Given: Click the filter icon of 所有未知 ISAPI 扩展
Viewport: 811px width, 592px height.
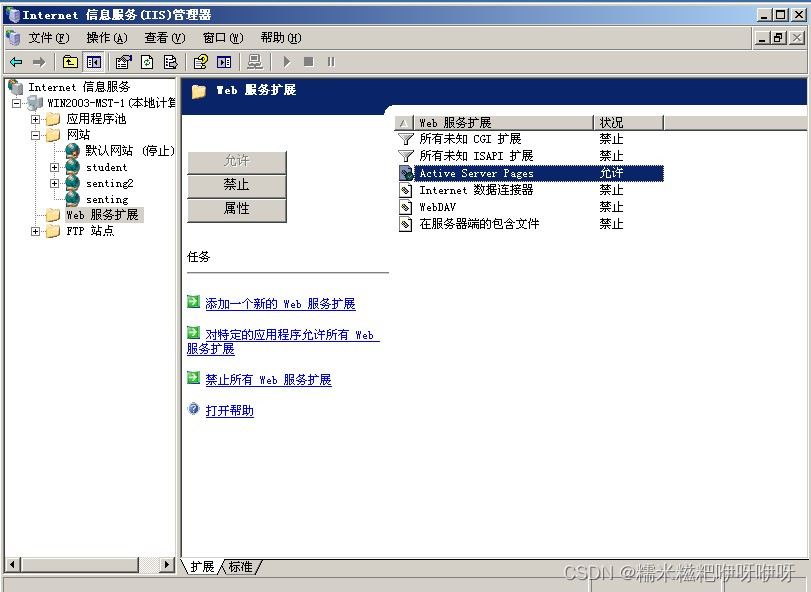Looking at the screenshot, I should [x=406, y=156].
